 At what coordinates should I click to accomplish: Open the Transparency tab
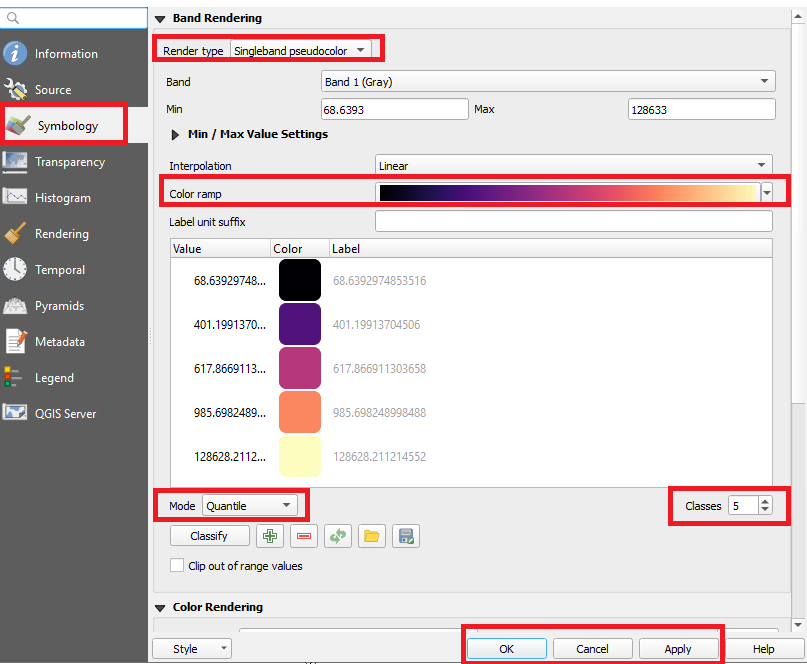[74, 162]
